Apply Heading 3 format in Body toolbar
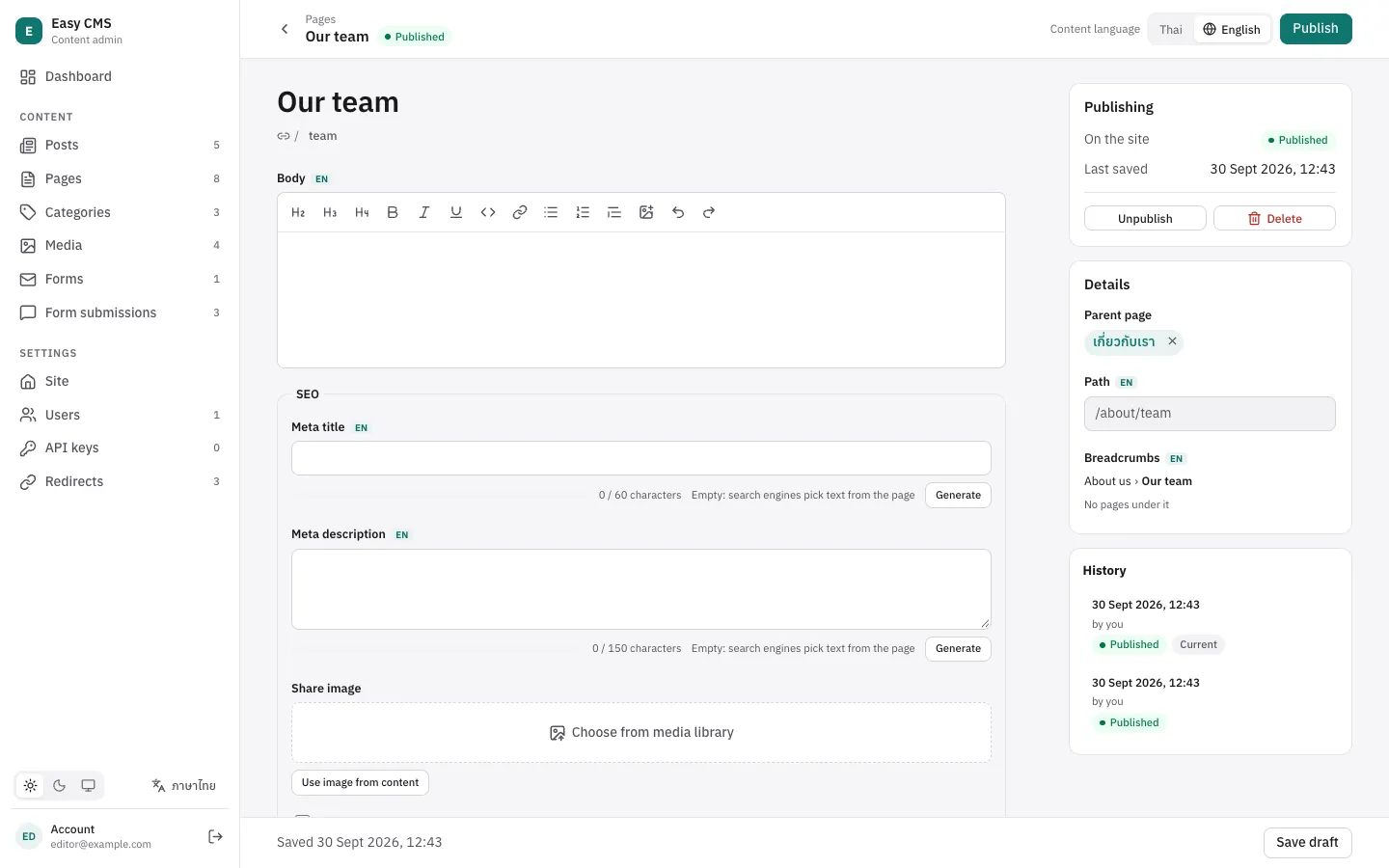The height and width of the screenshot is (868, 1389). (x=330, y=212)
